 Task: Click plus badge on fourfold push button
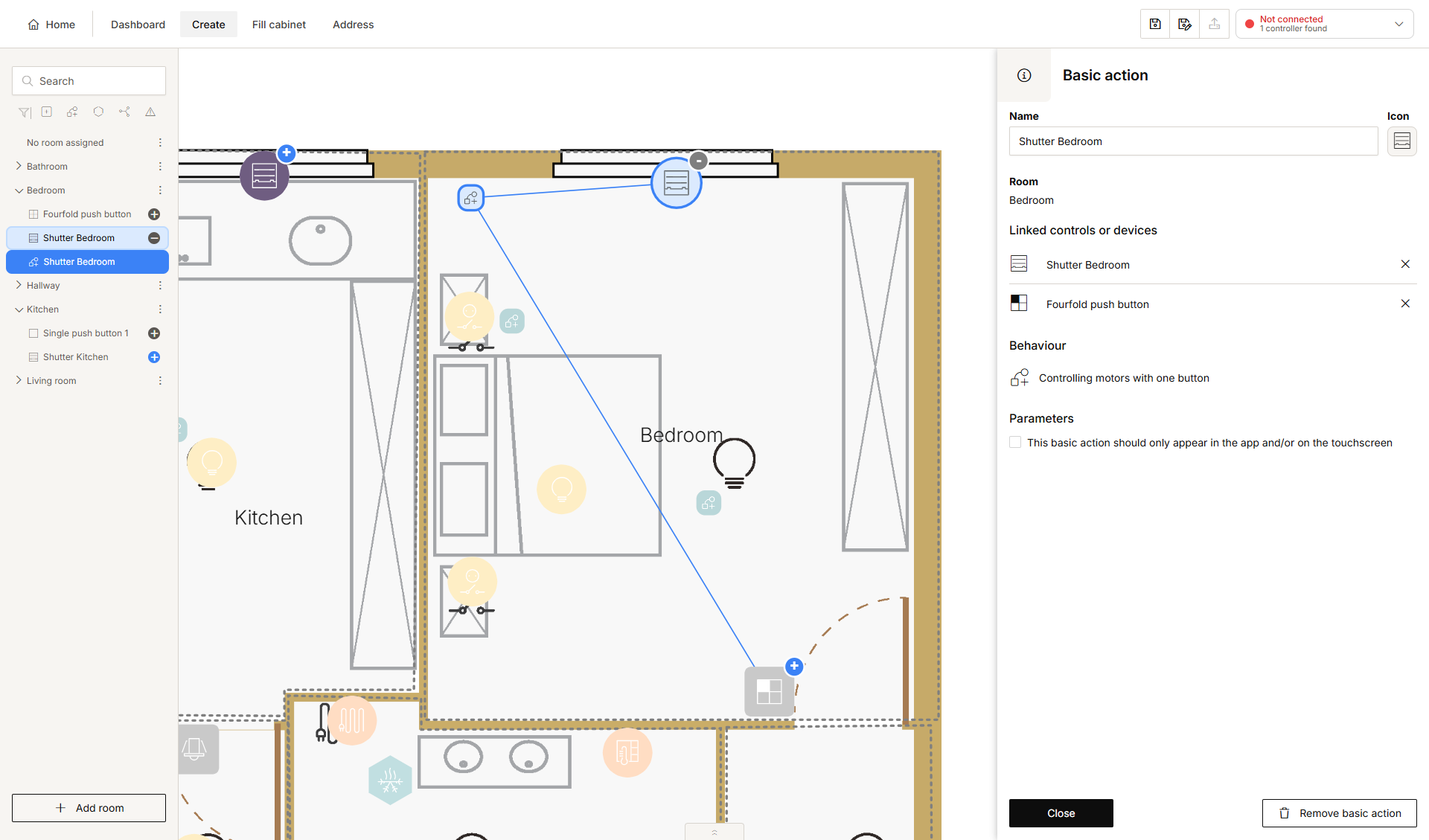point(794,666)
